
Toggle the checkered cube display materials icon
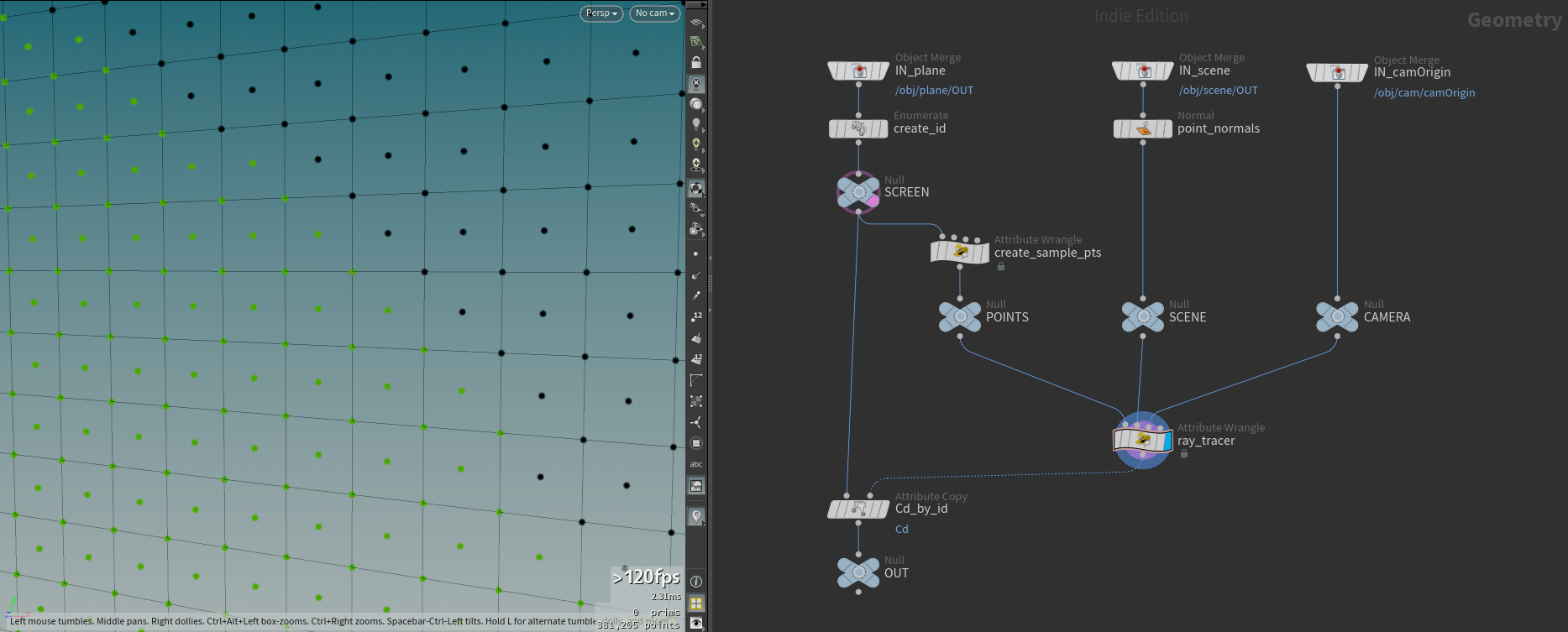696,188
